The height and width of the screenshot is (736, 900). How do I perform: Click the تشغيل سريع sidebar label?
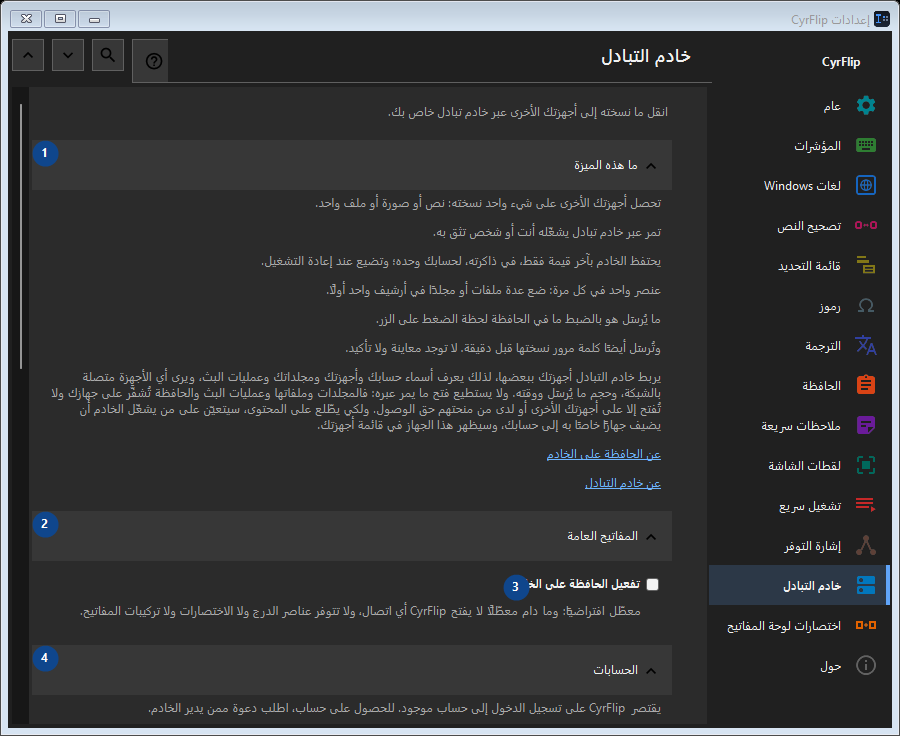coord(810,505)
